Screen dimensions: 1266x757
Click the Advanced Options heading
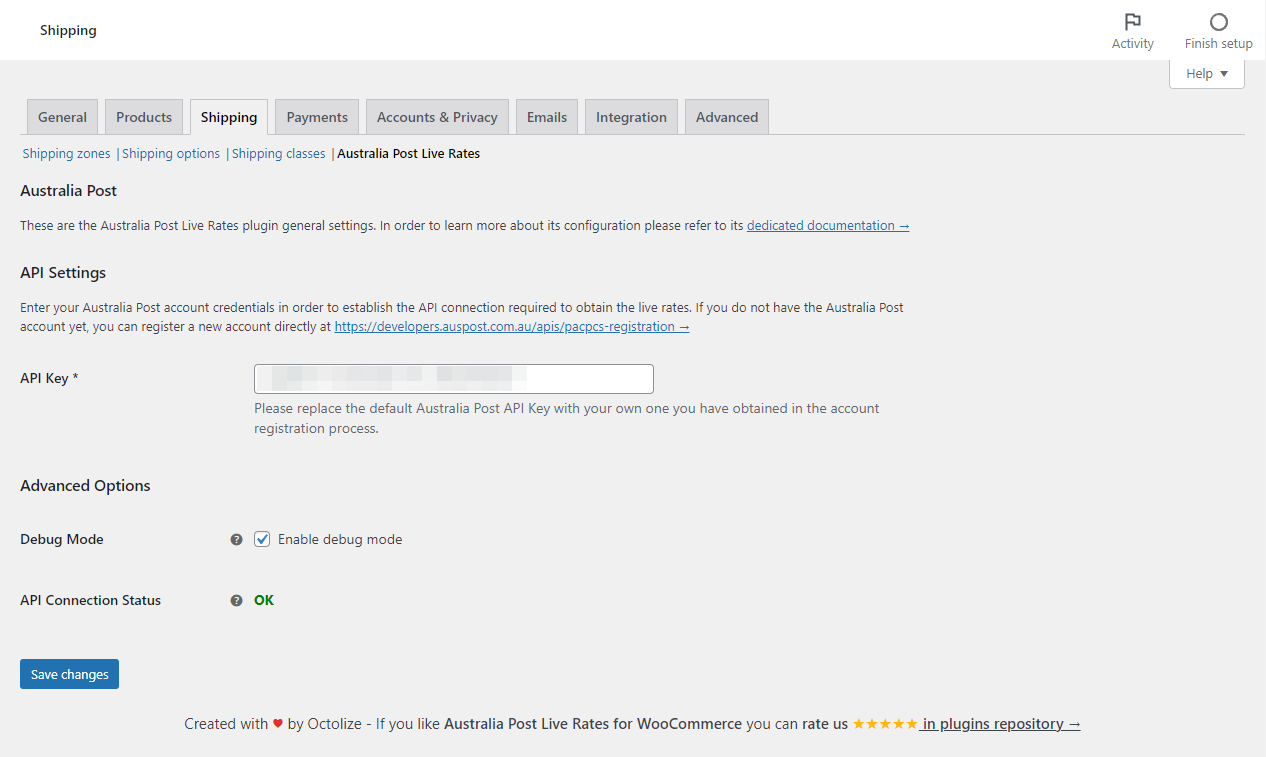tap(85, 485)
